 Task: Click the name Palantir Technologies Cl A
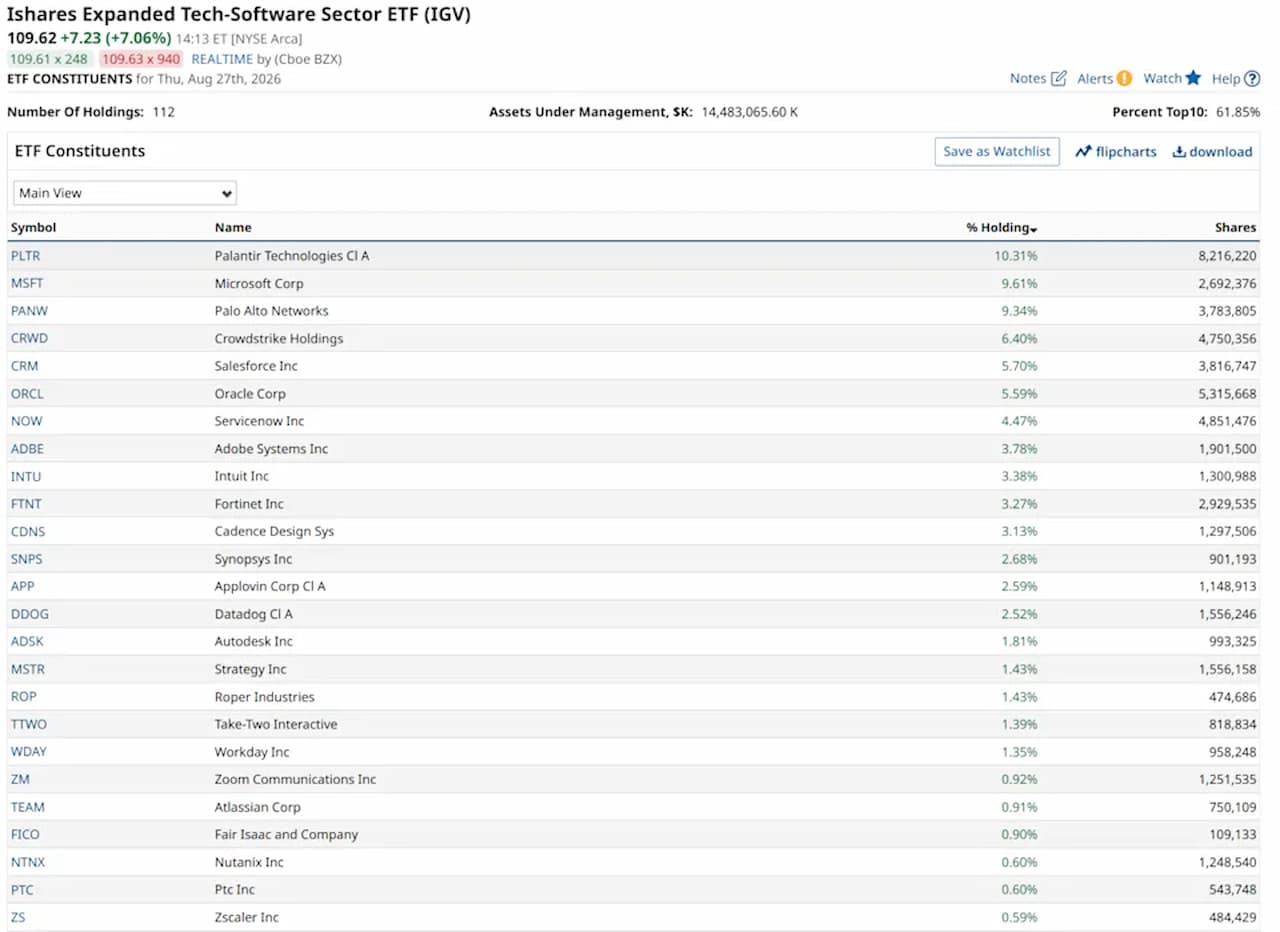point(292,256)
